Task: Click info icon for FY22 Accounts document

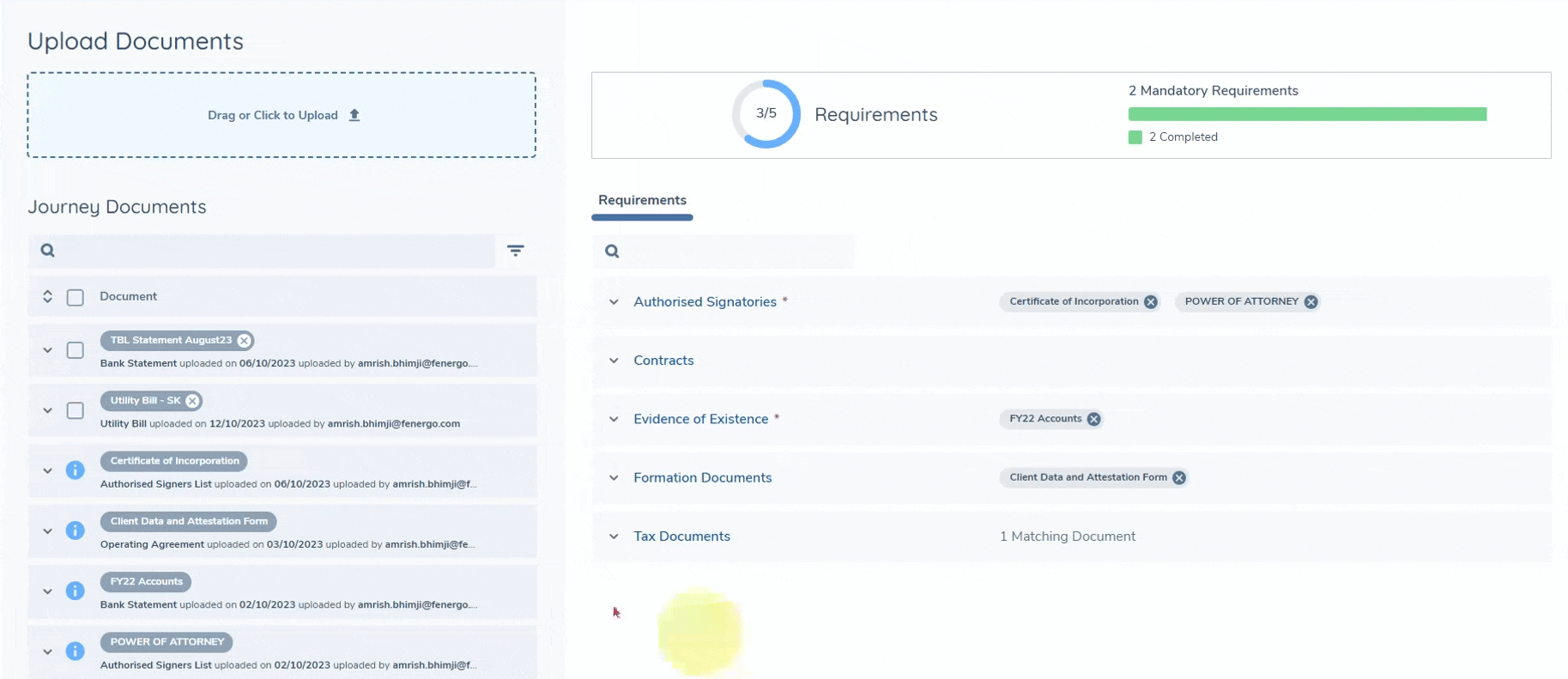Action: coord(76,591)
